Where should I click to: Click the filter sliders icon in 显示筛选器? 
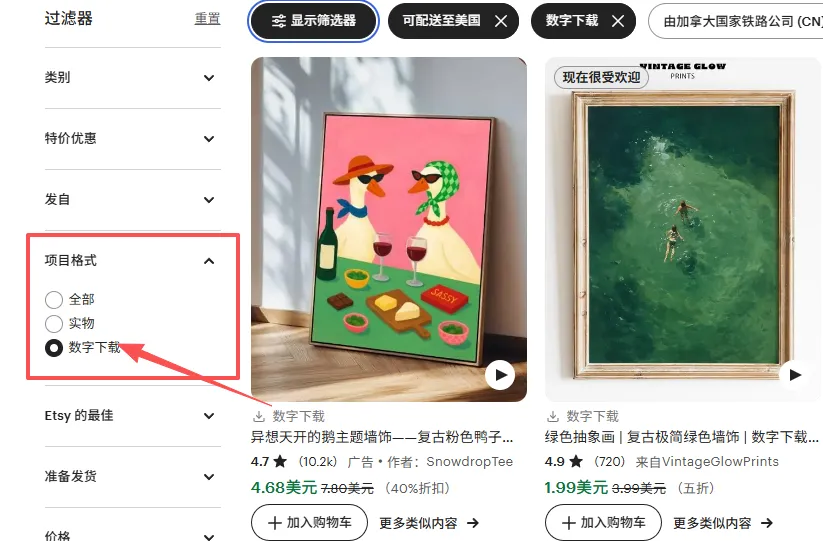pyautogui.click(x=279, y=21)
